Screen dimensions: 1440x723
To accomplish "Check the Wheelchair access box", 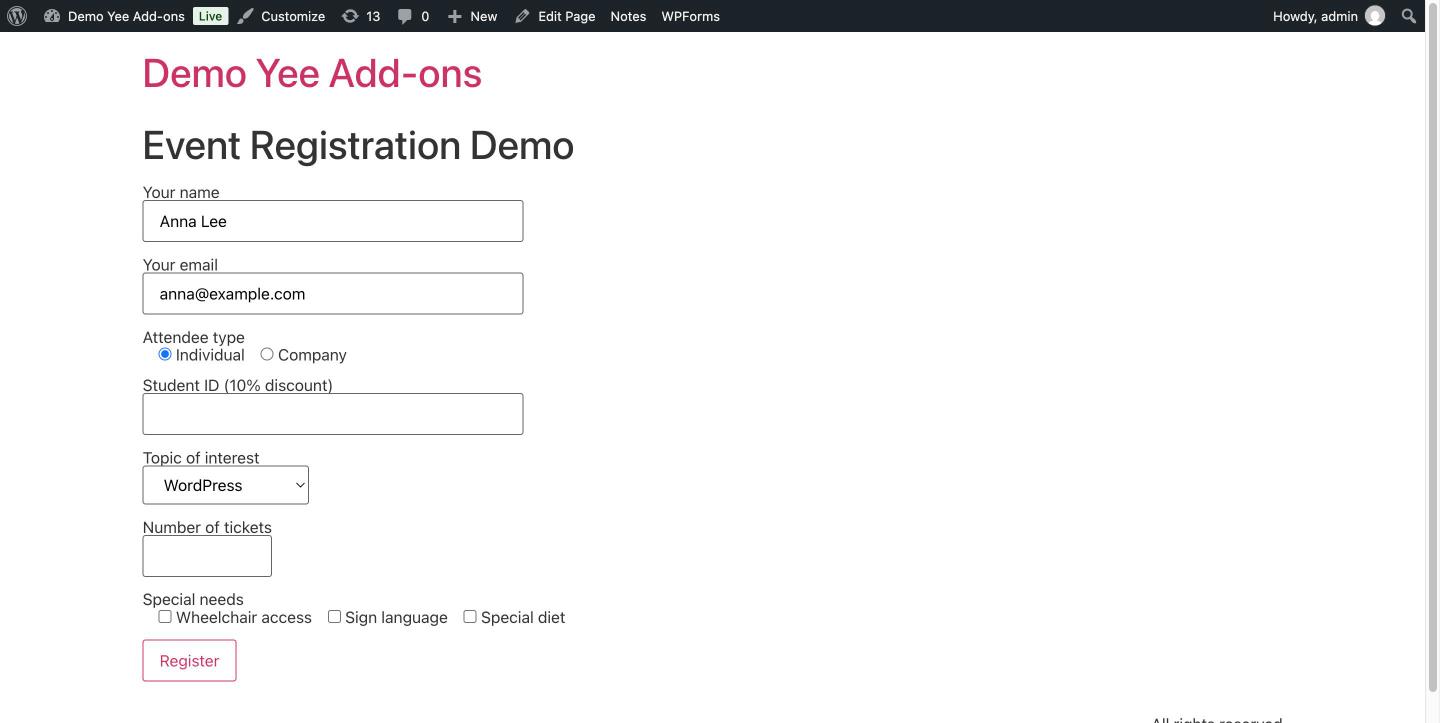I will click(x=165, y=616).
